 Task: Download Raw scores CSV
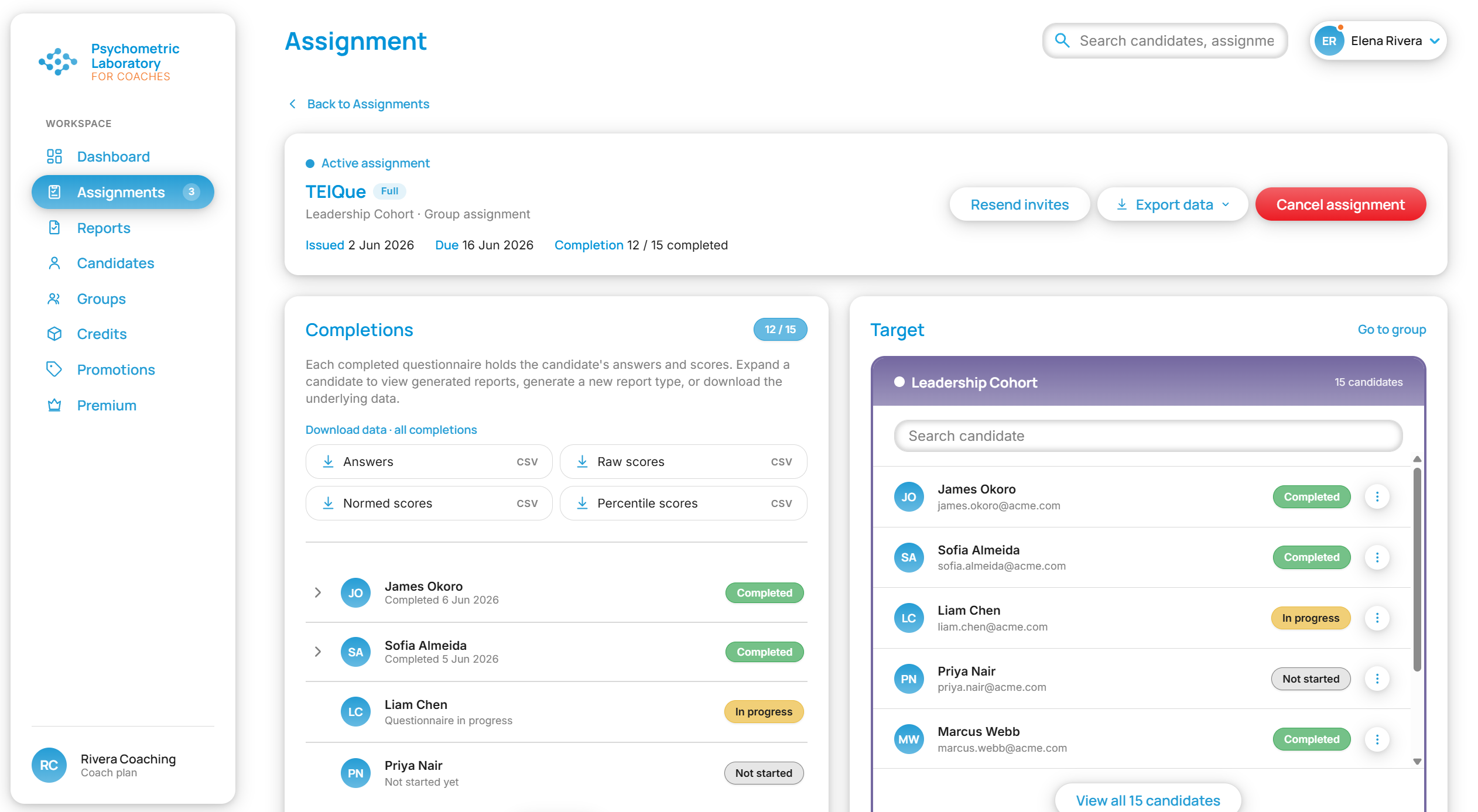(x=683, y=462)
